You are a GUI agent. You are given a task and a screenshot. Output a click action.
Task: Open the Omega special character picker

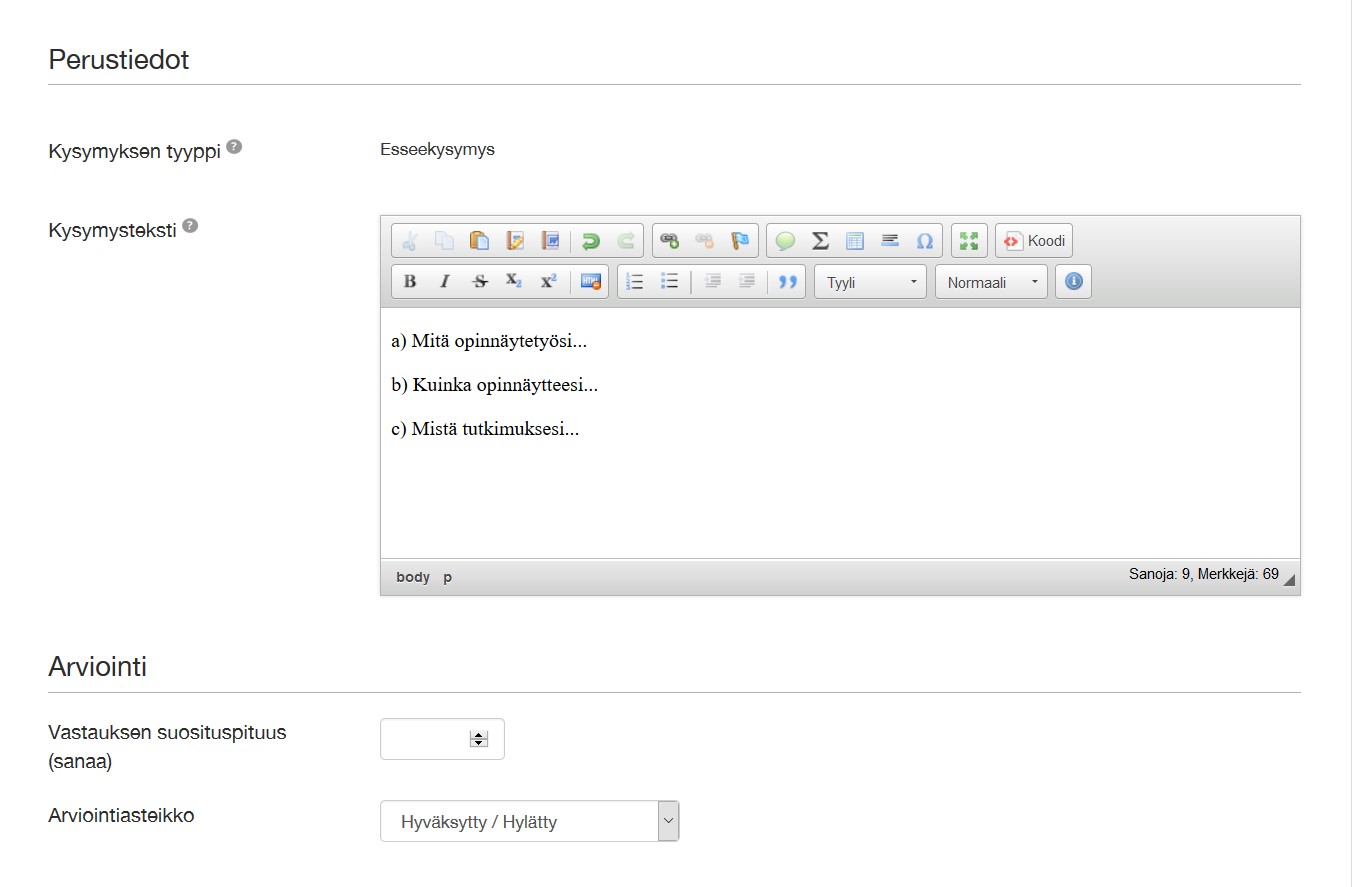[x=925, y=241]
